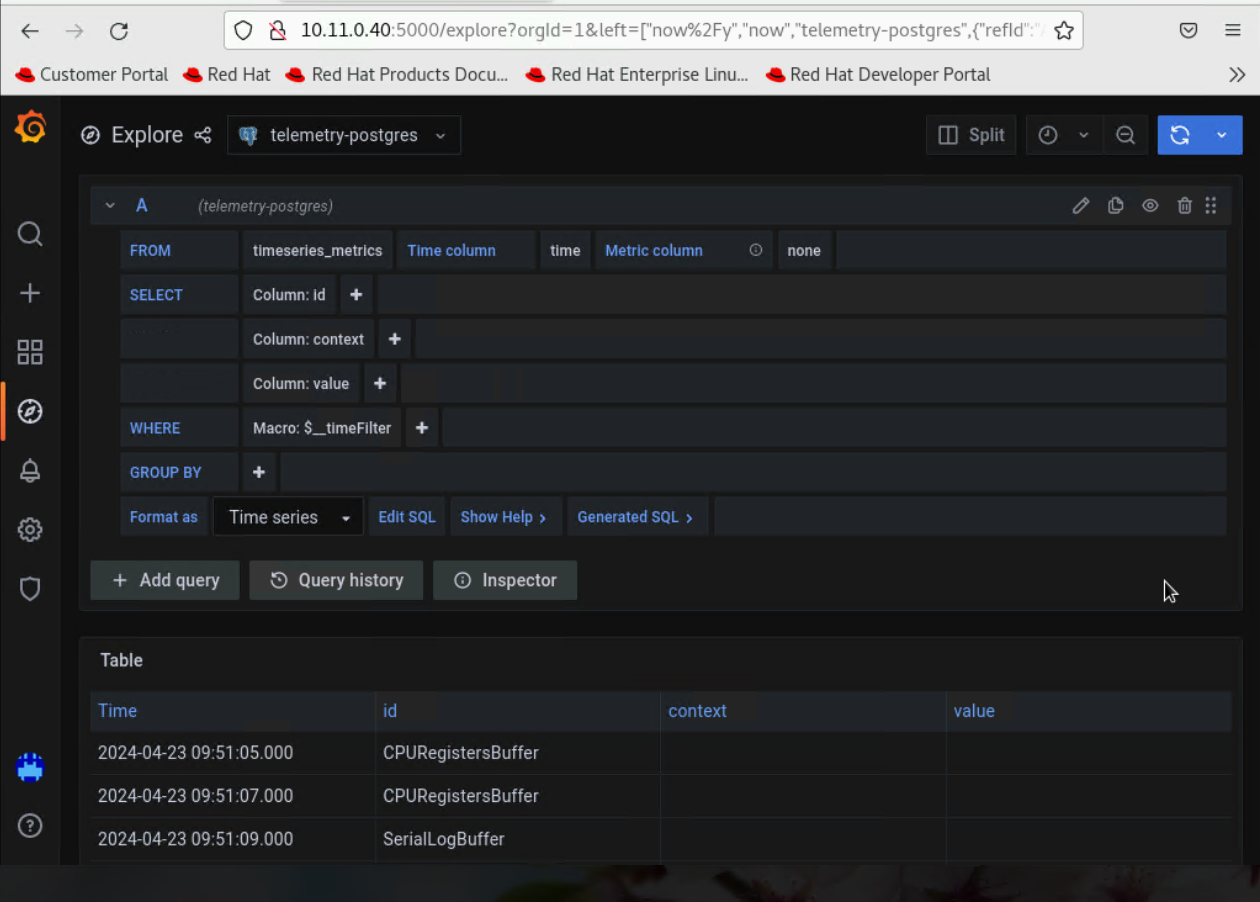Add part after Column: context
This screenshot has height=902, width=1260.
(x=395, y=339)
